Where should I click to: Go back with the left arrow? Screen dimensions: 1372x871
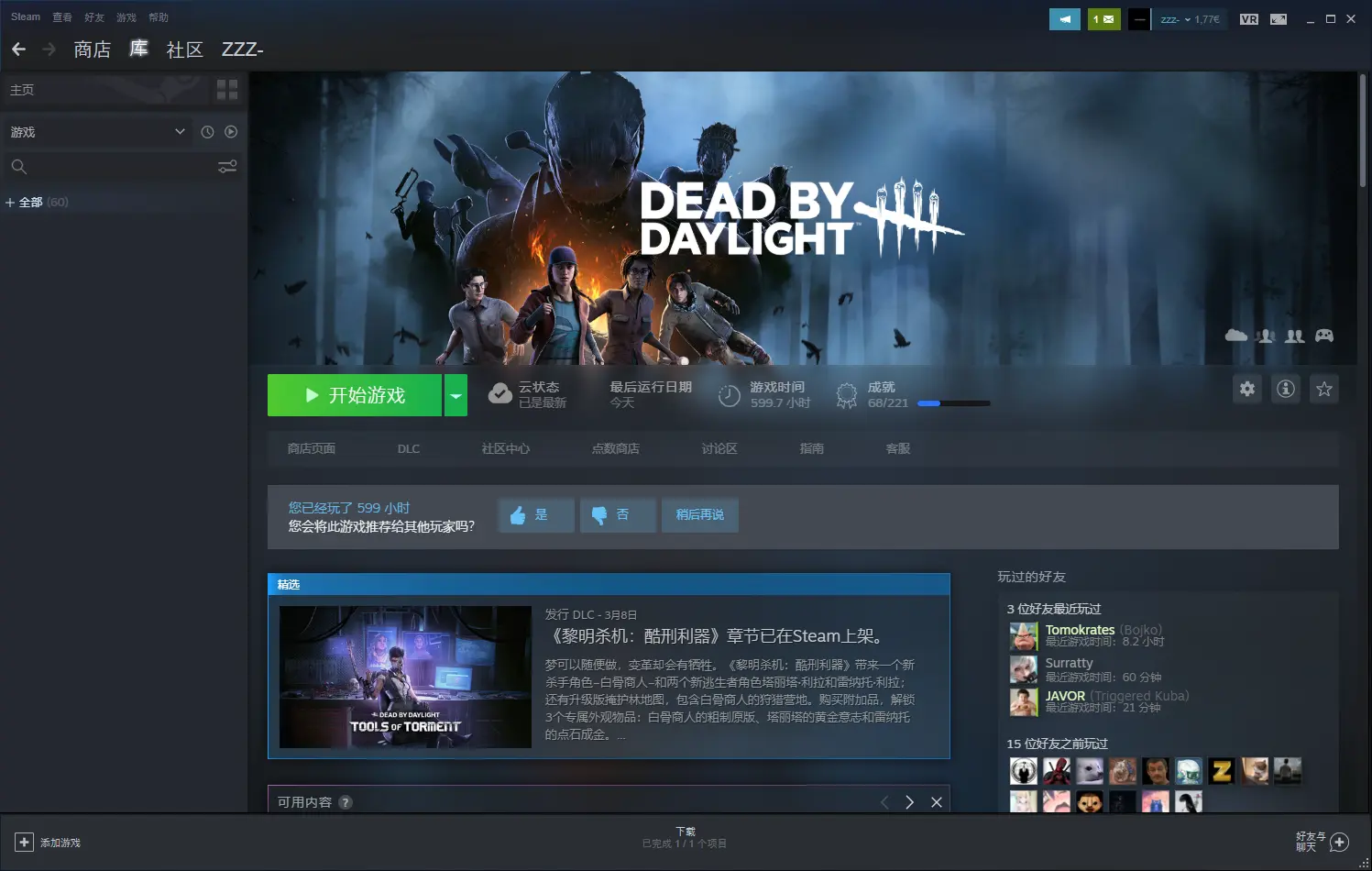pos(18,50)
